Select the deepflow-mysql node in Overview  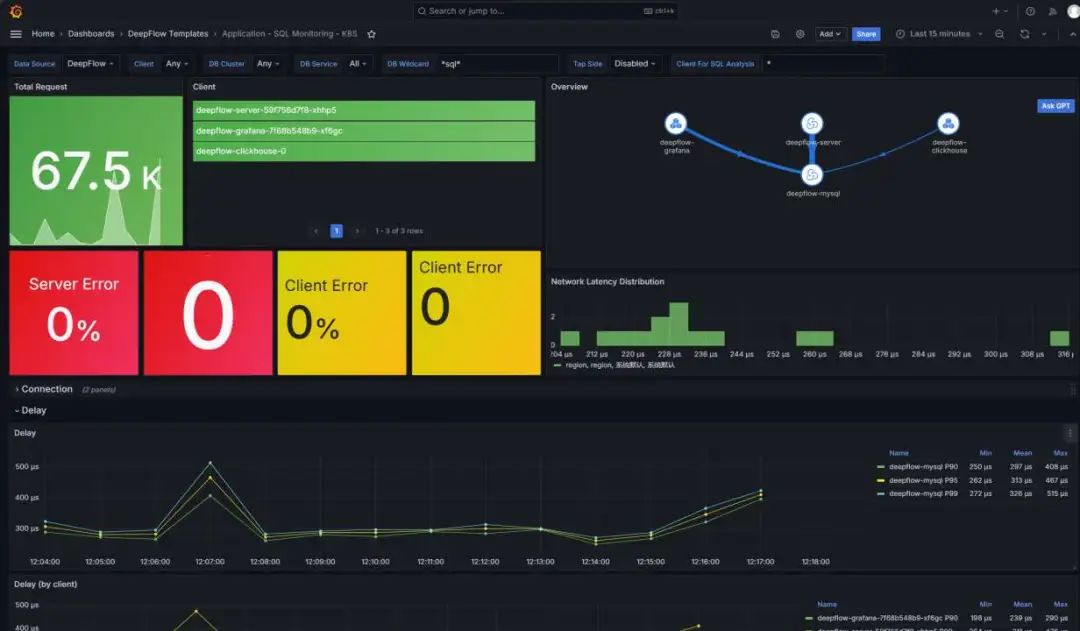click(x=812, y=175)
